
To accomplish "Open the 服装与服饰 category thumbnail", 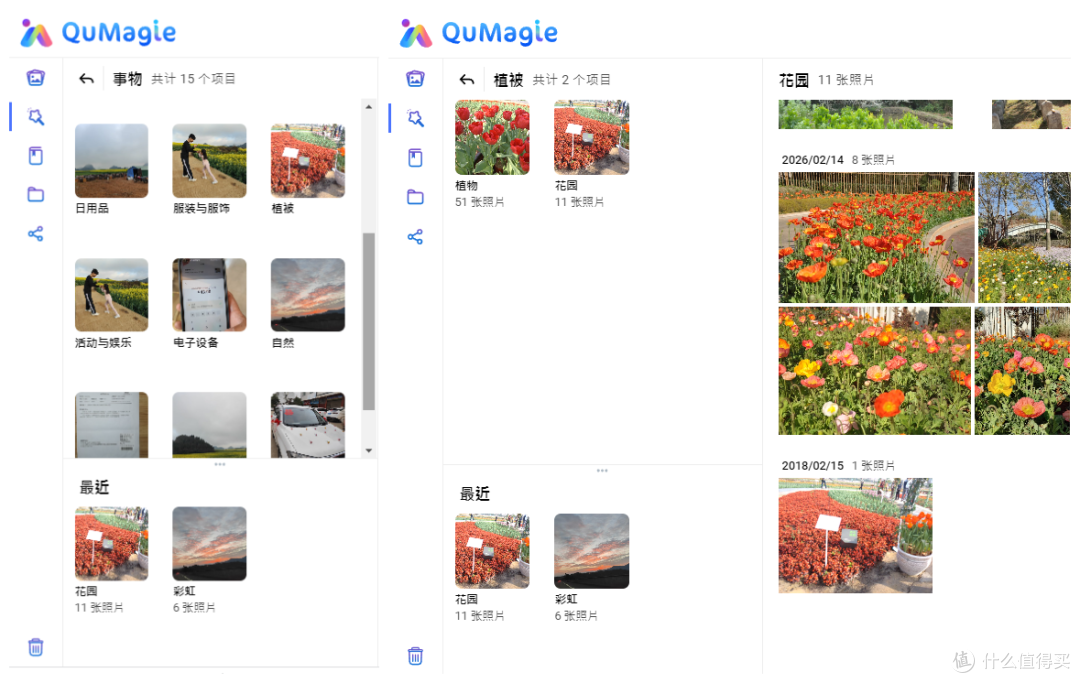I will pyautogui.click(x=209, y=160).
